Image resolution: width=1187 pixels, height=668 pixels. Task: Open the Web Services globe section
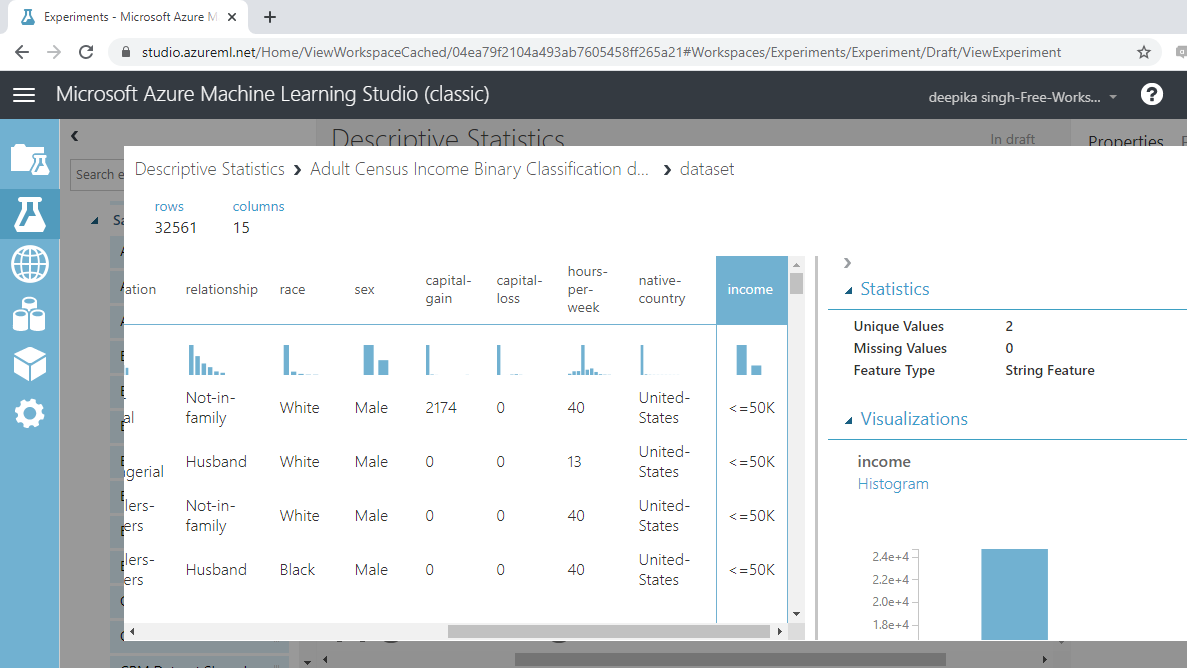click(30, 264)
